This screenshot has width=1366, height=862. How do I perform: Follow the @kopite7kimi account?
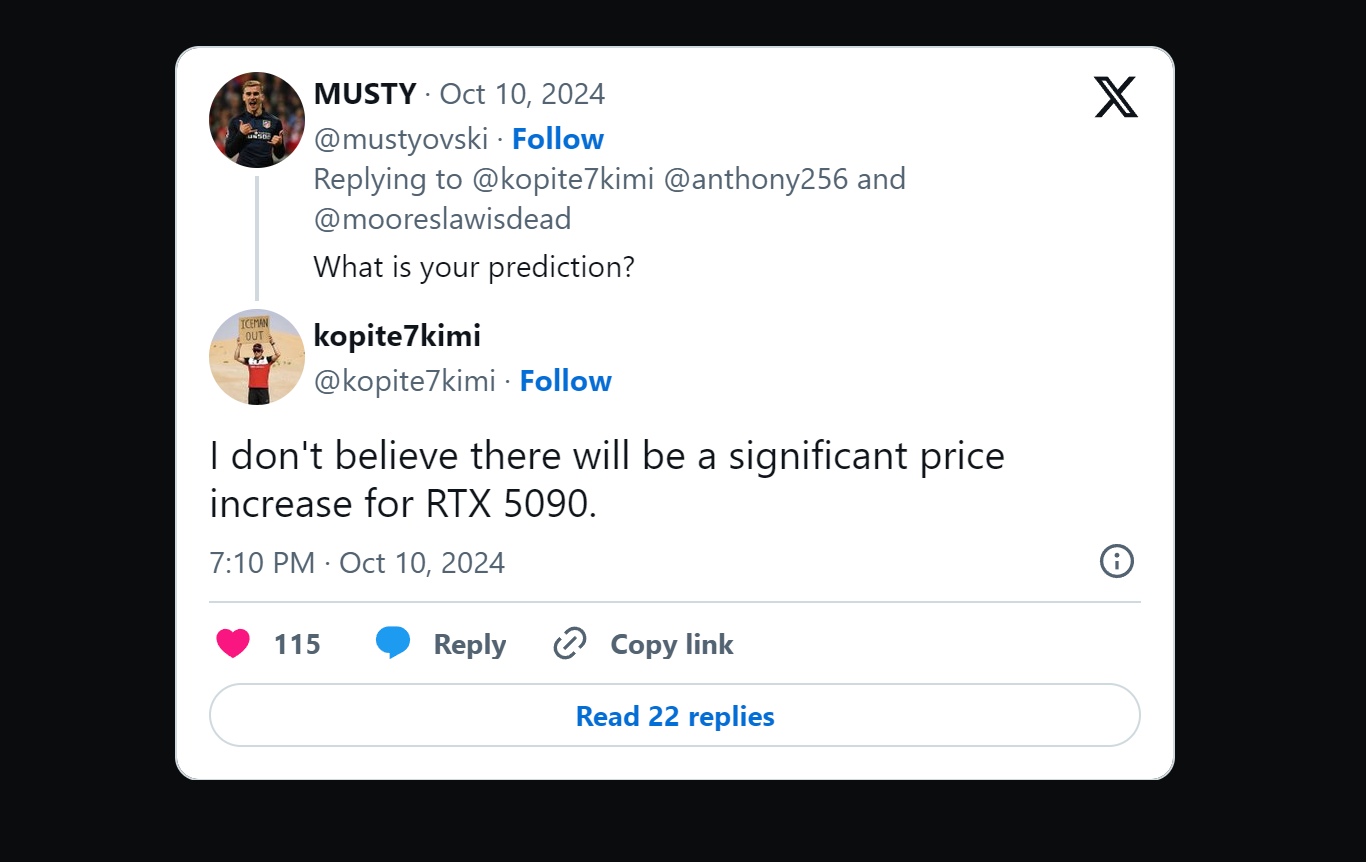(x=566, y=381)
